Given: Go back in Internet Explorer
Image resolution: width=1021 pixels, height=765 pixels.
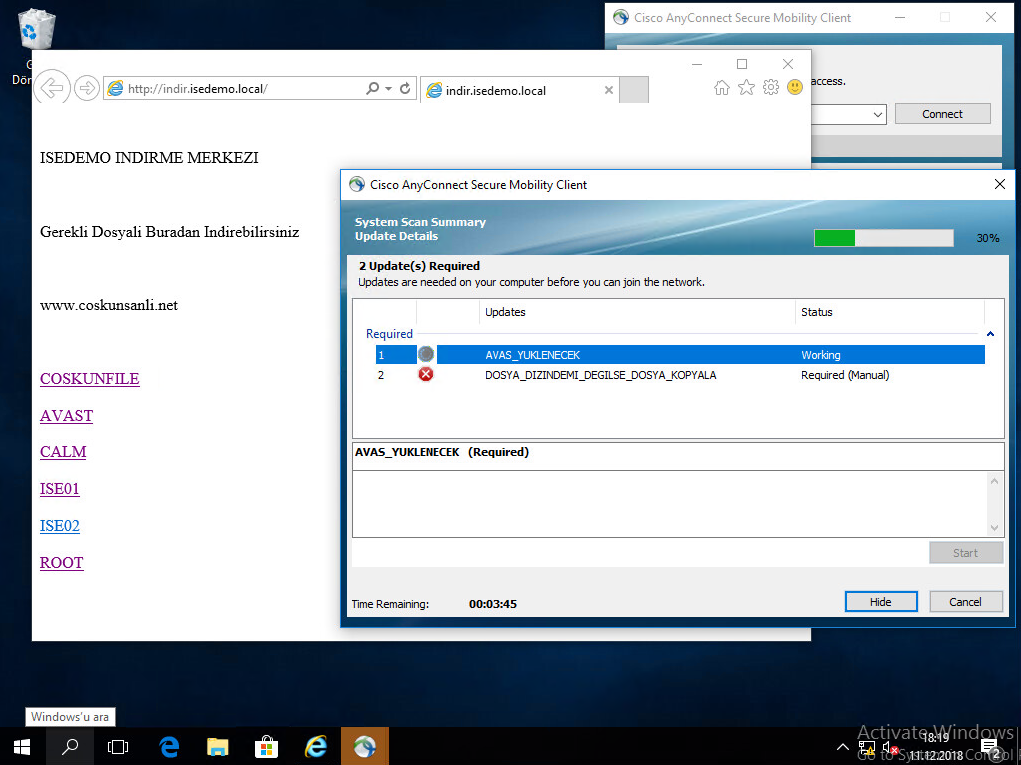Looking at the screenshot, I should coord(52,87).
